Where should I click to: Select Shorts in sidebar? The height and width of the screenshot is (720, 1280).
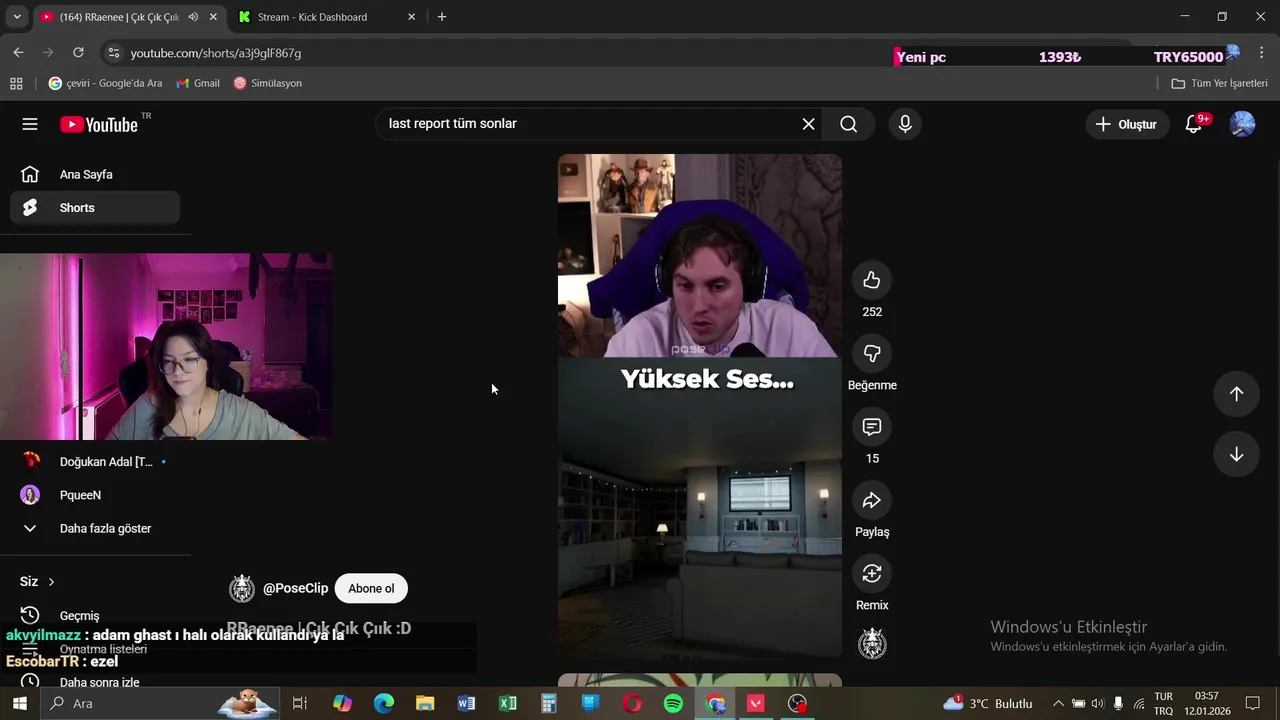pos(95,208)
